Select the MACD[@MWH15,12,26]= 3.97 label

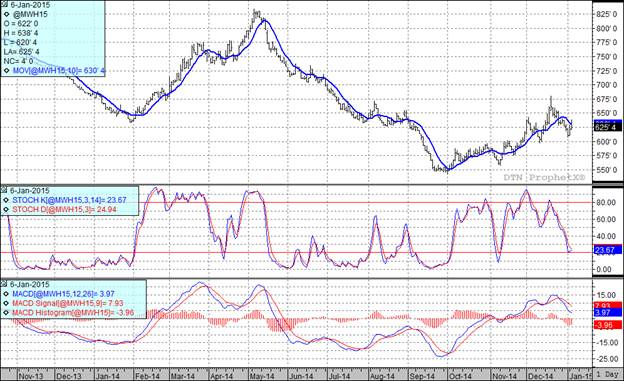coord(63,294)
